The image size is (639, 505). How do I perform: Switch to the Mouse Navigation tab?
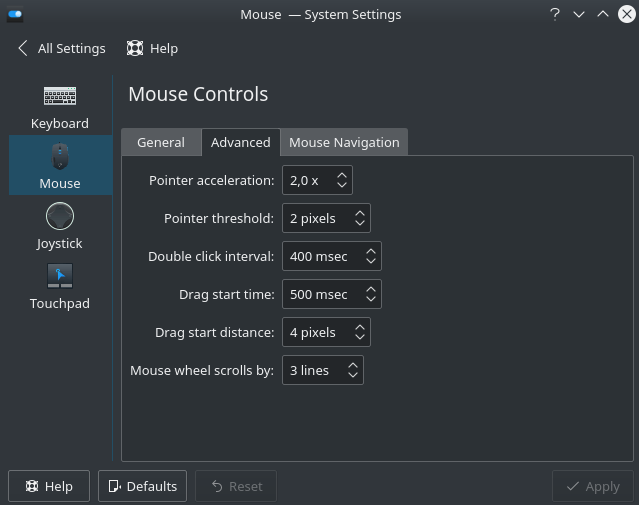point(343,142)
